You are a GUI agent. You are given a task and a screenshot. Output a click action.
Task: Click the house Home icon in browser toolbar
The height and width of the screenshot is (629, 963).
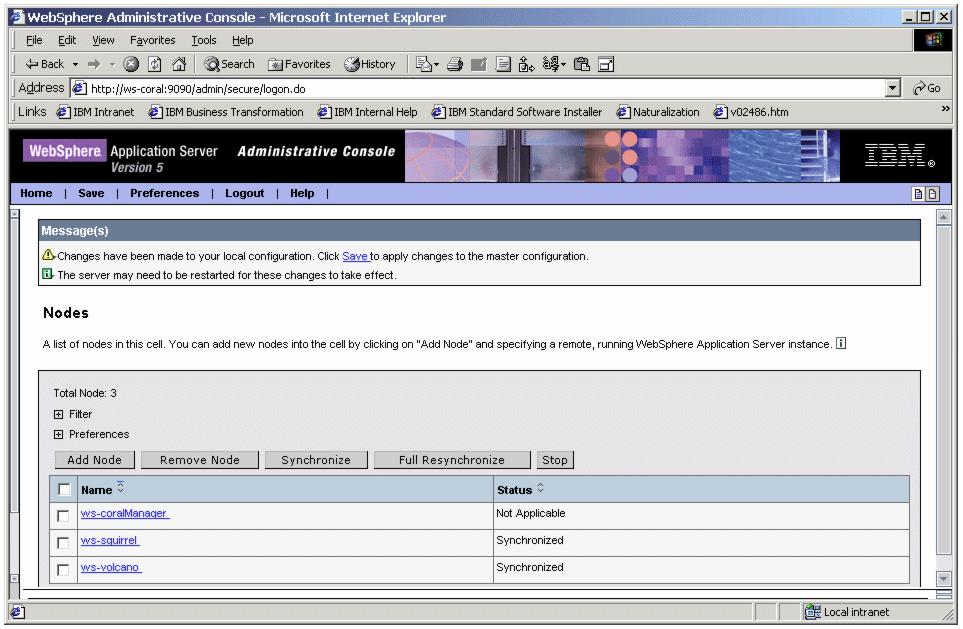pyautogui.click(x=179, y=64)
